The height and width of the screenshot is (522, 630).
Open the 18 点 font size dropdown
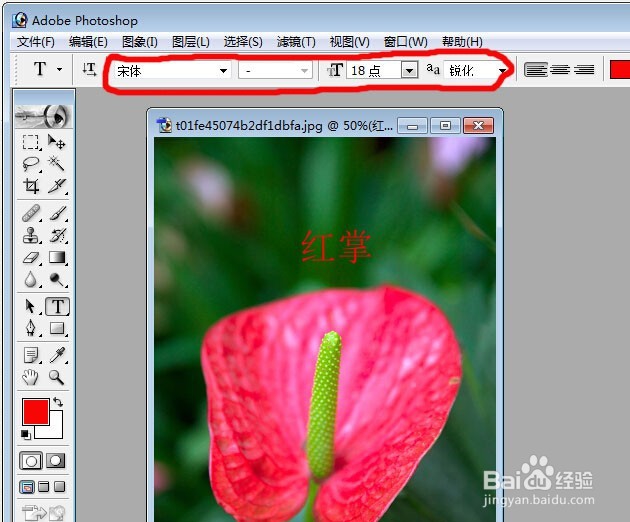[409, 71]
